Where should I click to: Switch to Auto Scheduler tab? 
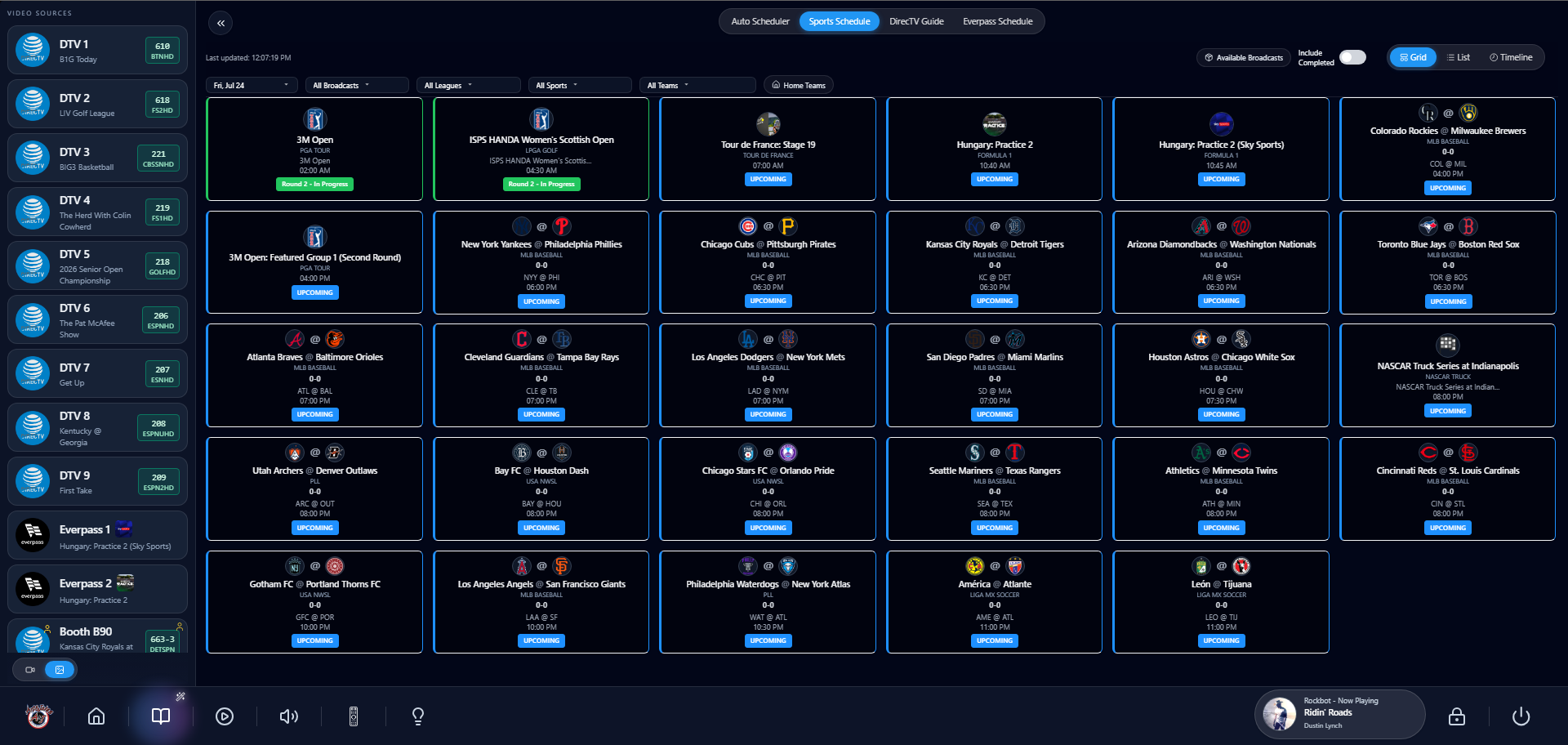point(760,21)
